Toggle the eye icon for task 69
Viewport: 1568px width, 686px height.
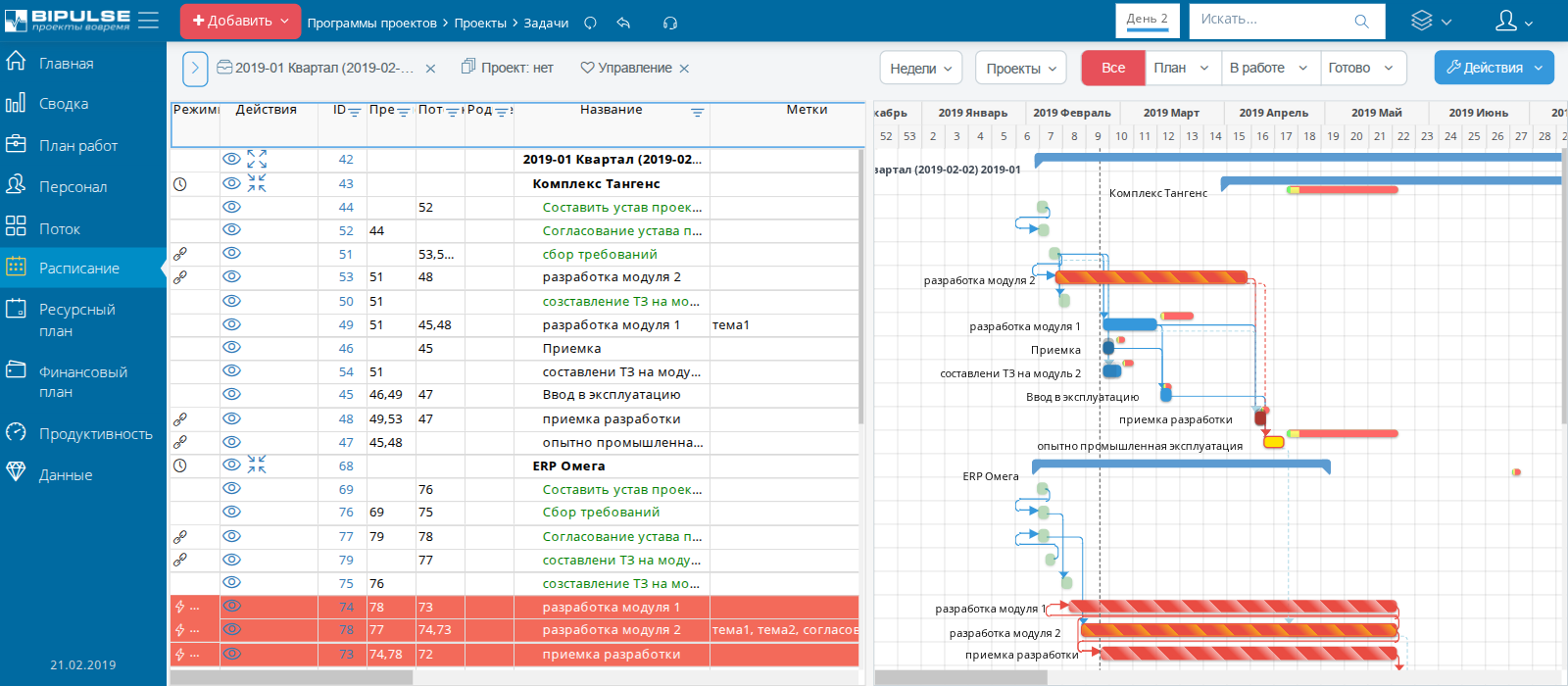pyautogui.click(x=231, y=488)
